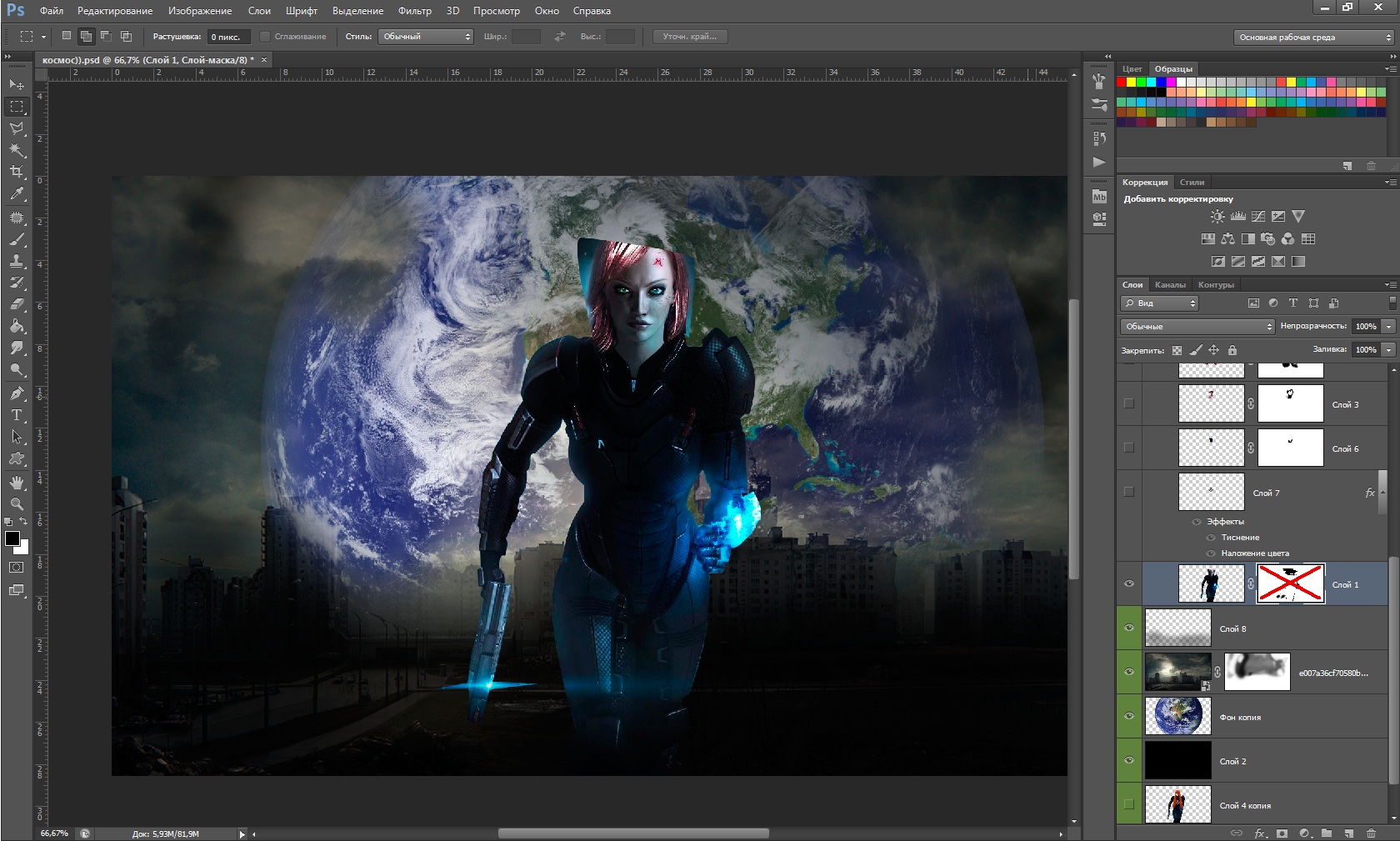
Task: Select the Dodge tool
Action: [x=16, y=369]
